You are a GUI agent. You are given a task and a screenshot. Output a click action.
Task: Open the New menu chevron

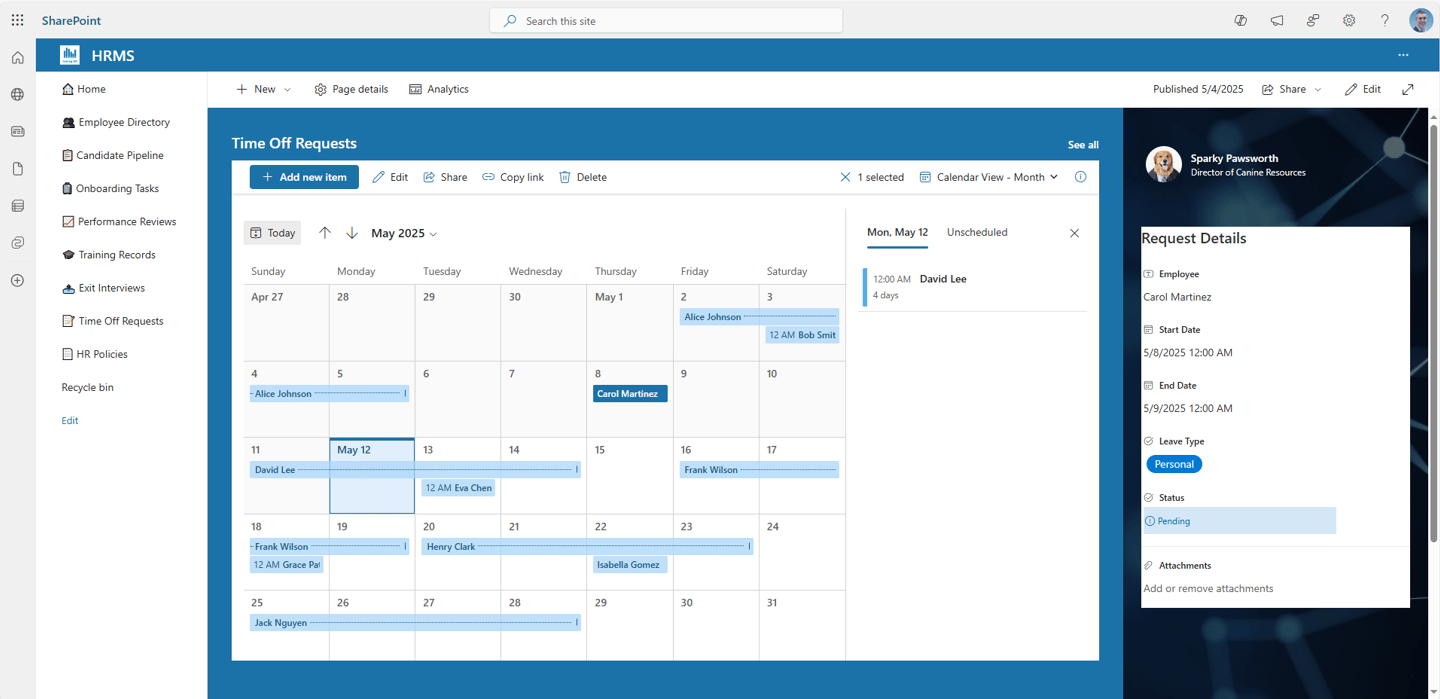(285, 89)
